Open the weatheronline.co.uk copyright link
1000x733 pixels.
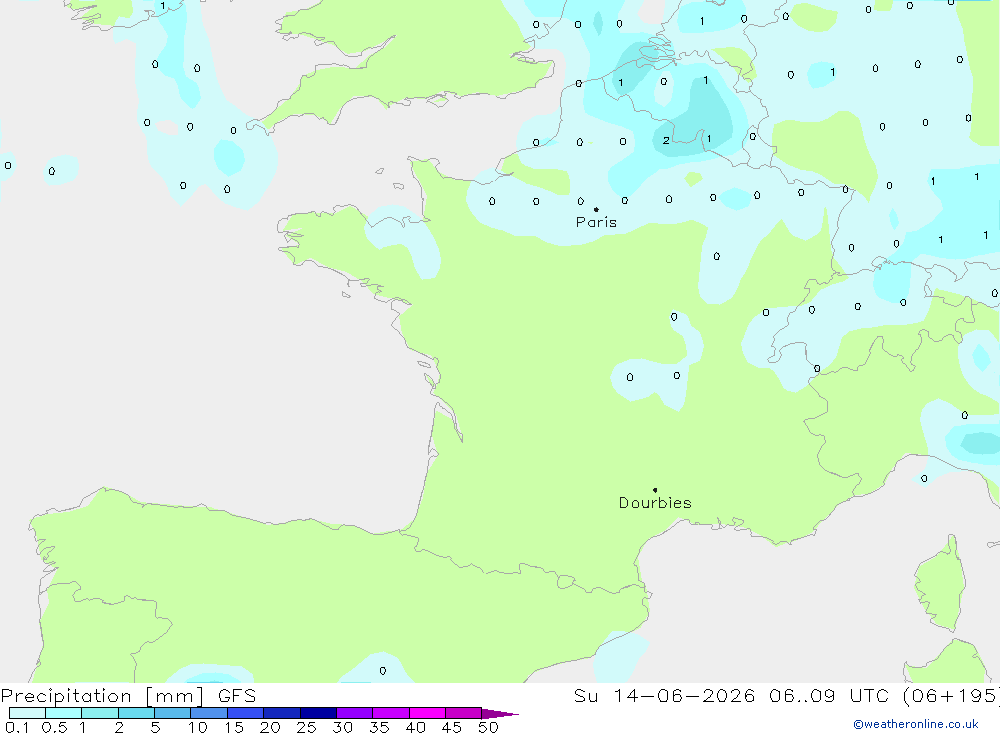click(x=915, y=724)
